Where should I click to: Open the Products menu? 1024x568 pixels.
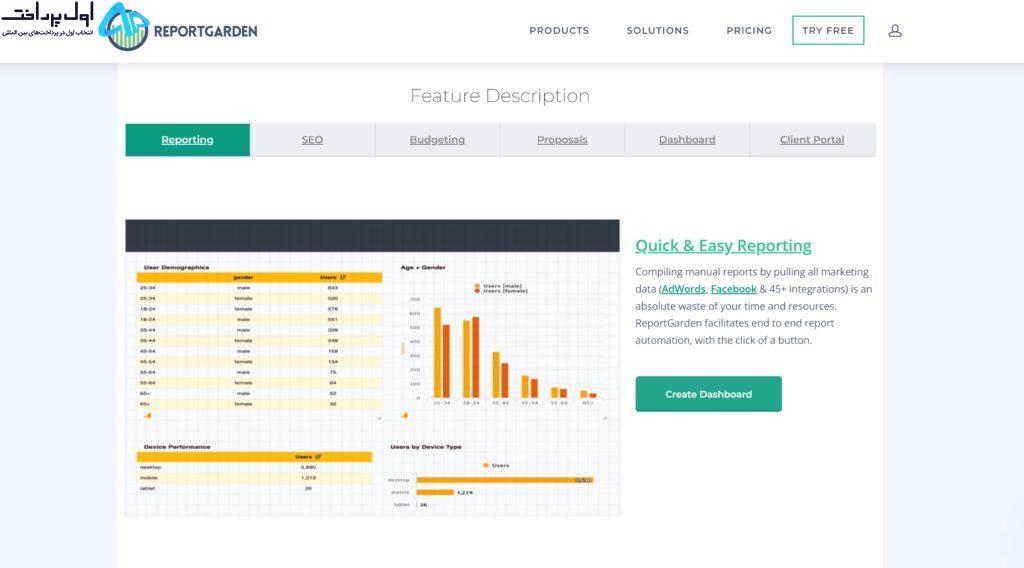559,30
